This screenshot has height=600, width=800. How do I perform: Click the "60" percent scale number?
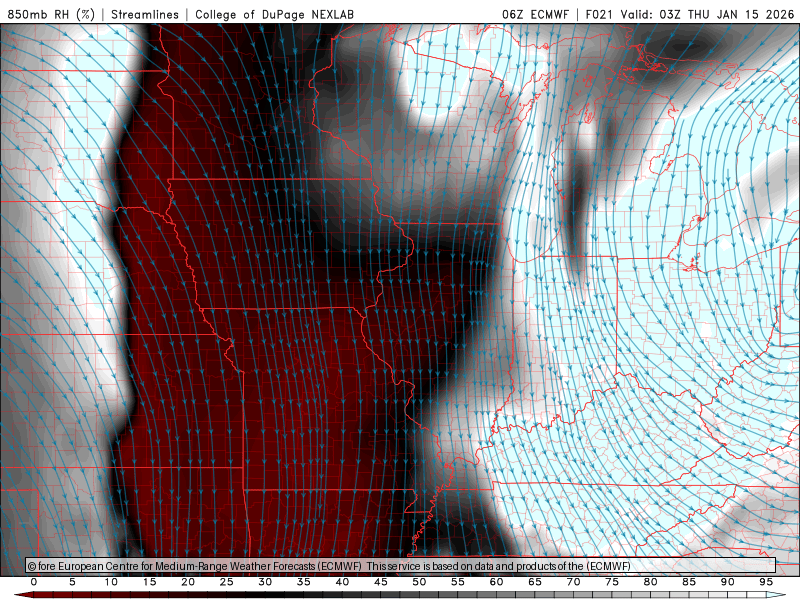[496, 582]
